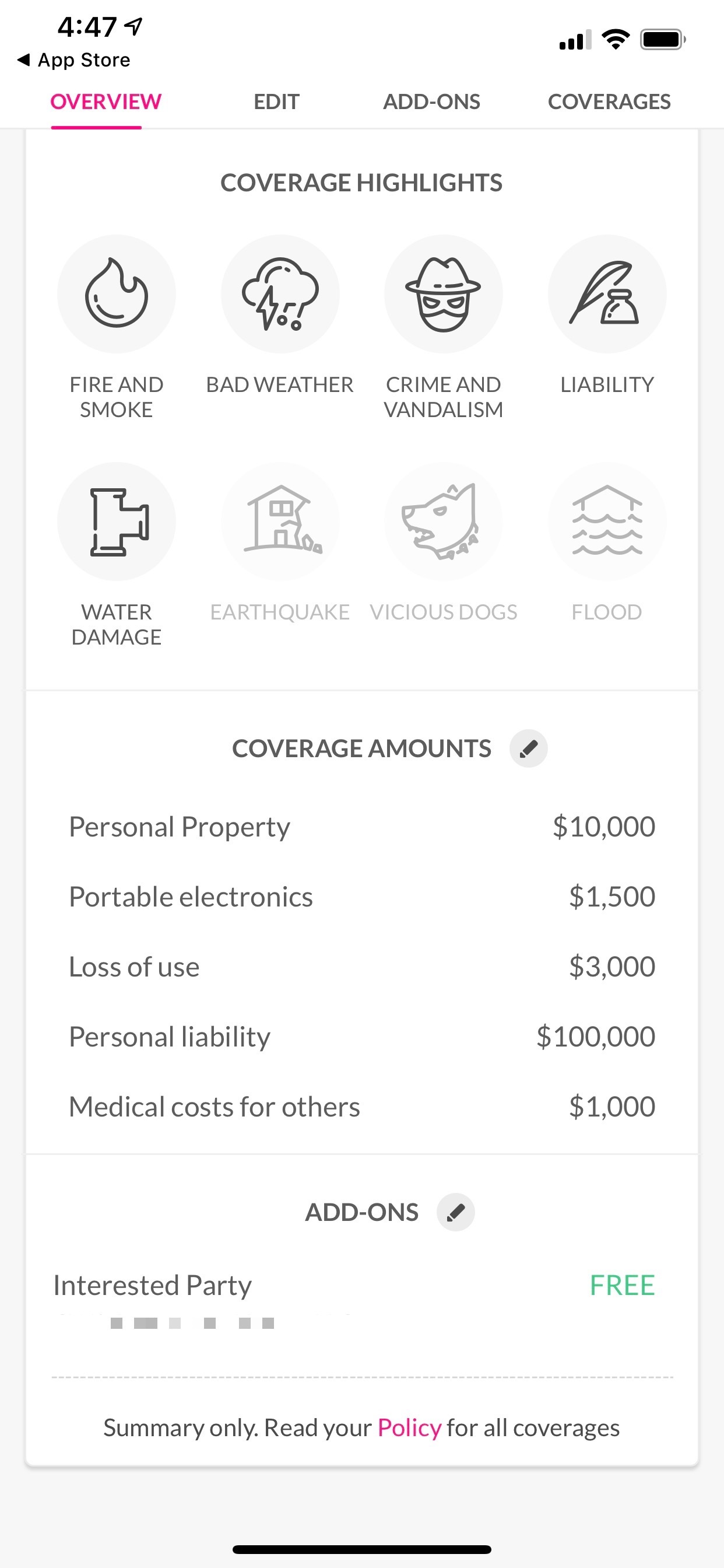Viewport: 724px width, 1568px height.
Task: Open the Policy link
Action: (409, 1427)
